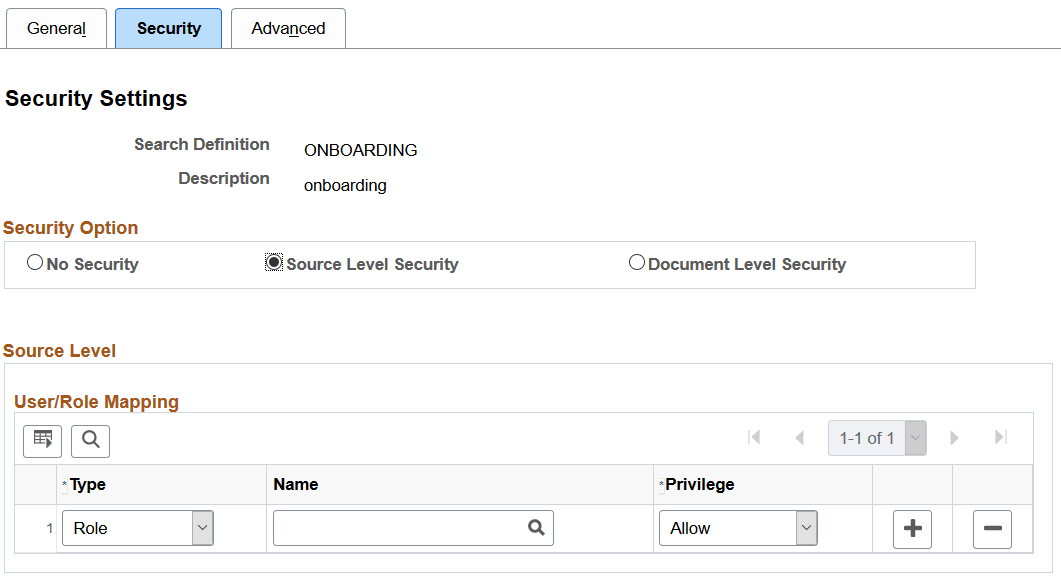Click the last-page pagination arrow
The width and height of the screenshot is (1061, 581).
click(x=999, y=437)
